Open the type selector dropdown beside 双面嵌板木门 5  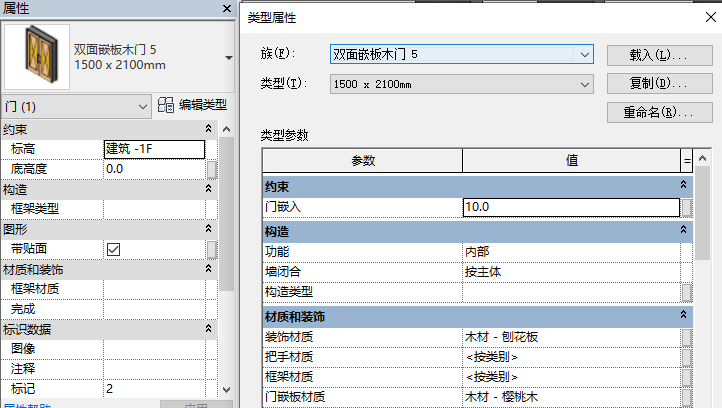pos(228,58)
